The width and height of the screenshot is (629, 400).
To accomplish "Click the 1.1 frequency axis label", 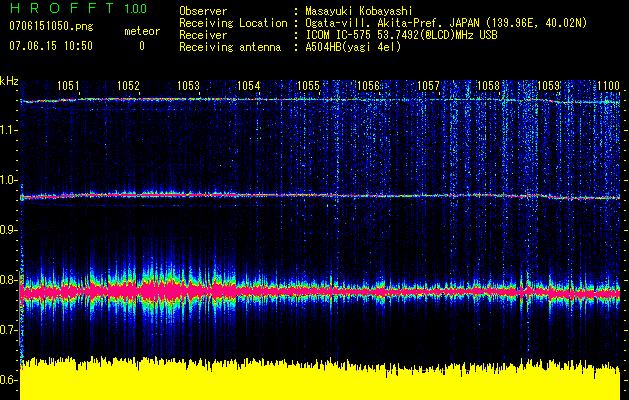I will click(x=9, y=130).
